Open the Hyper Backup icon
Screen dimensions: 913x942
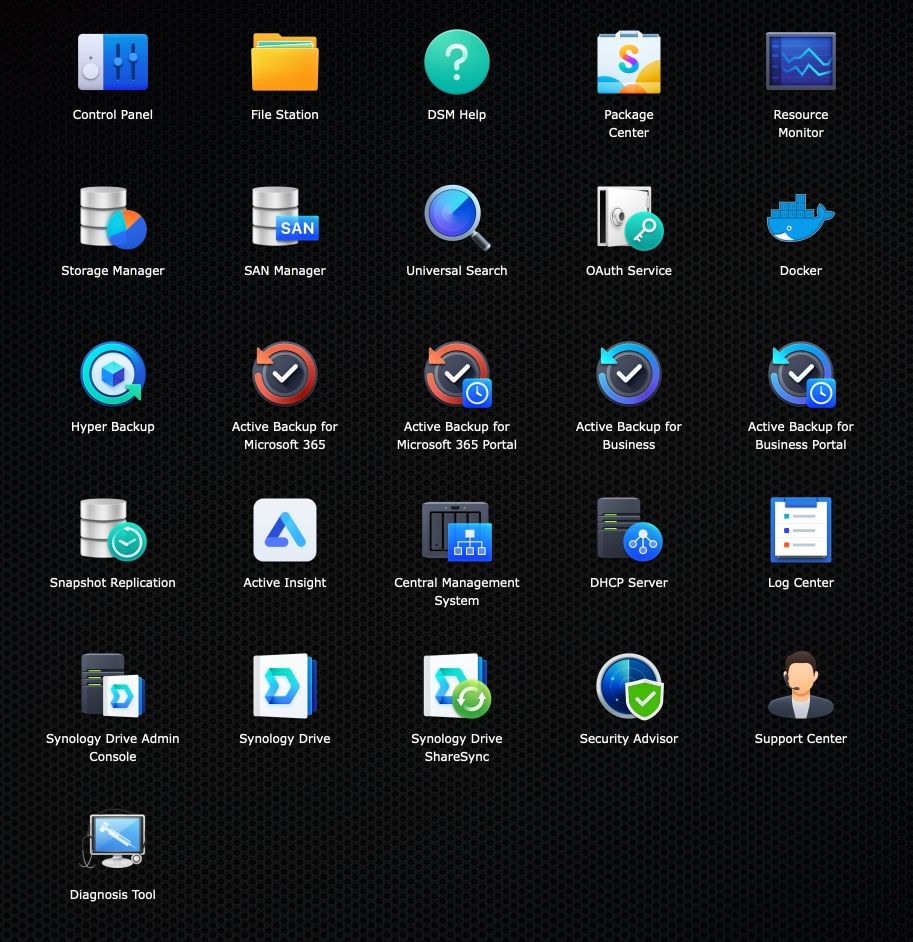[113, 374]
